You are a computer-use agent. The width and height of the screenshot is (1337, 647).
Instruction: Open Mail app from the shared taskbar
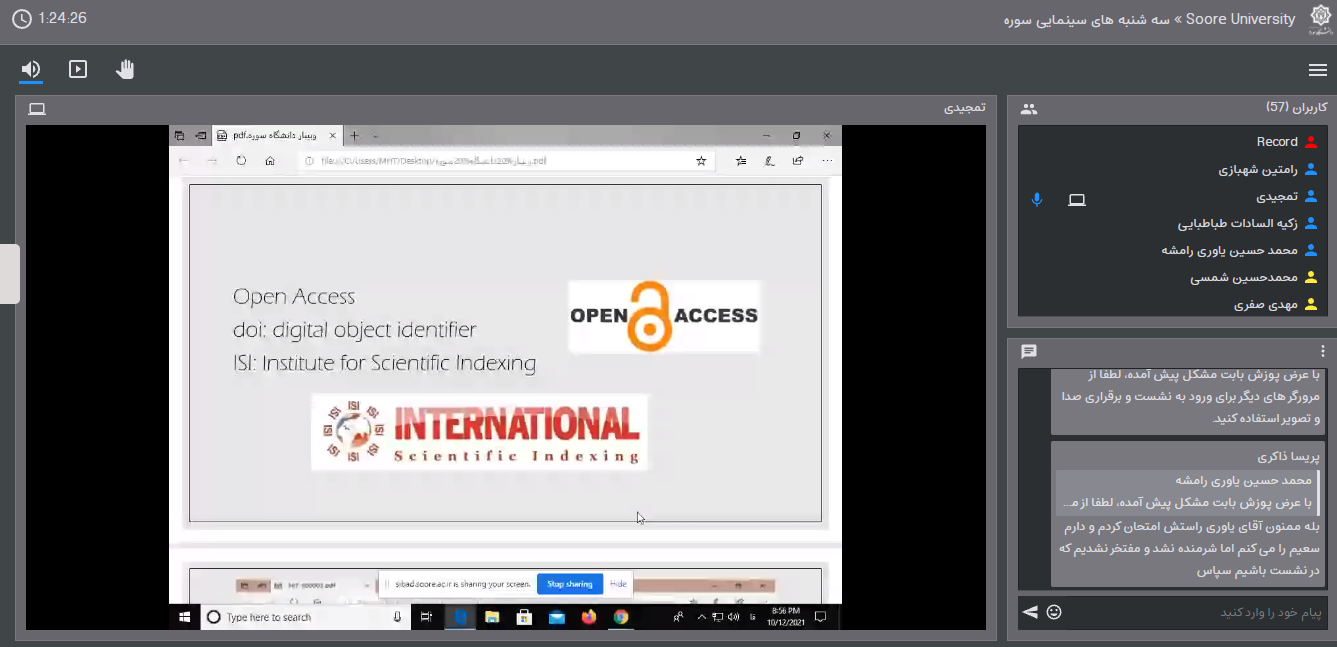[x=557, y=618]
